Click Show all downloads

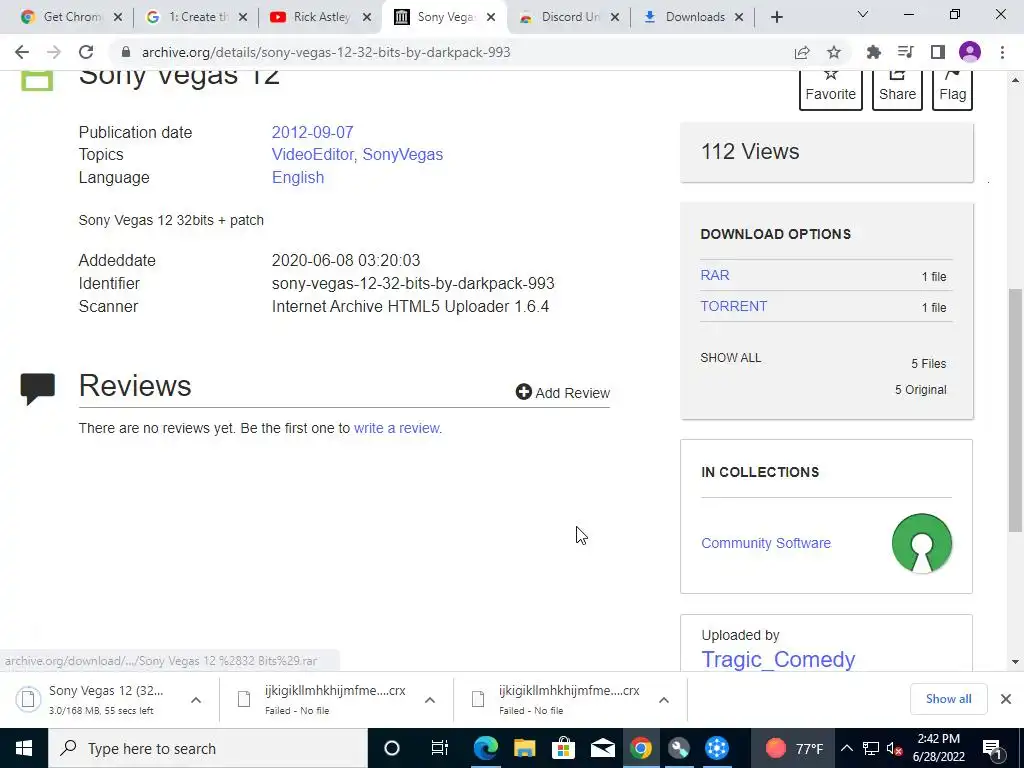(x=948, y=699)
